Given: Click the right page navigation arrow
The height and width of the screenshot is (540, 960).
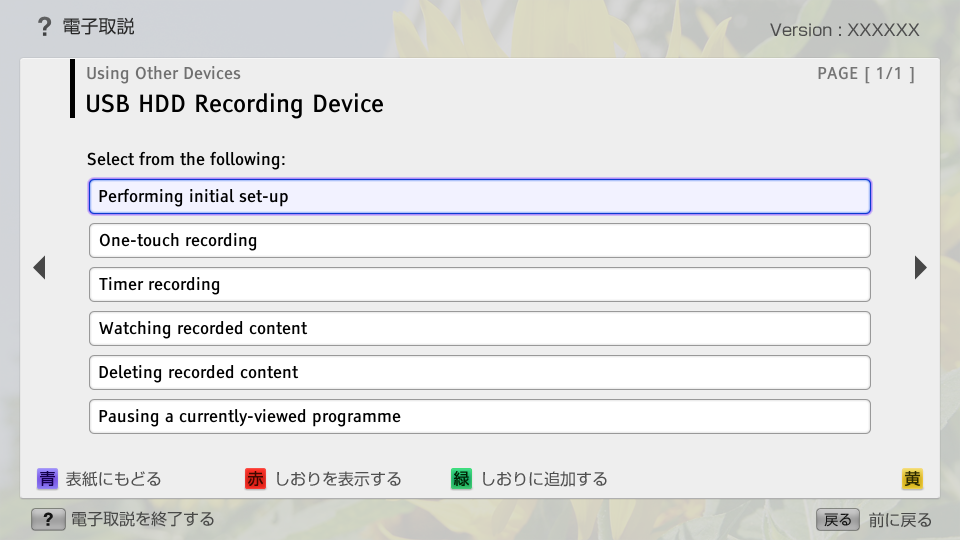Looking at the screenshot, I should coord(920,267).
